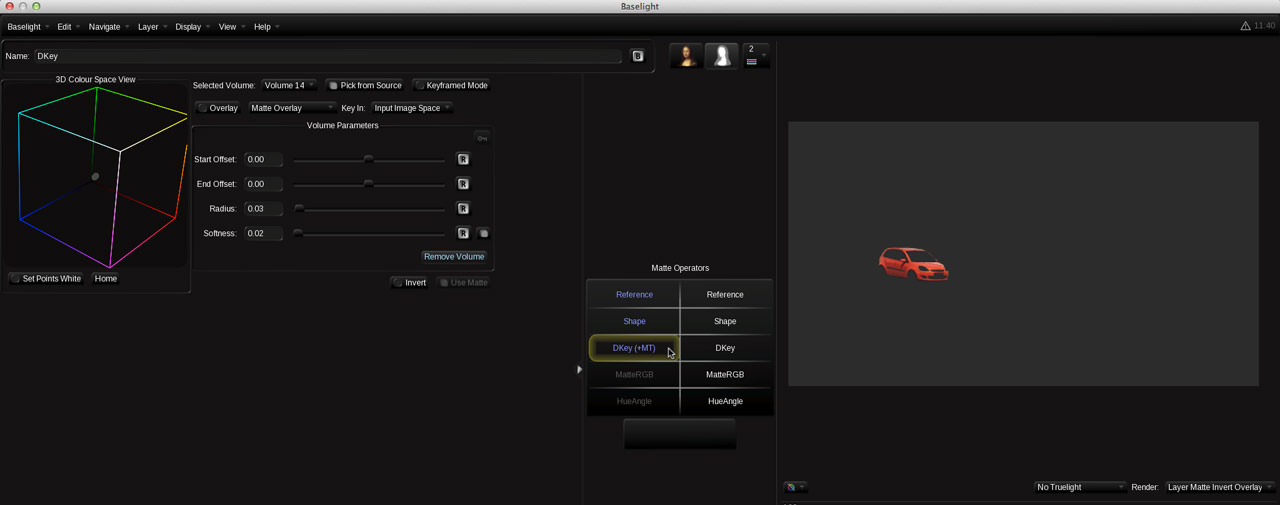1280x505 pixels.
Task: Enable Keyframed Mode
Action: [x=451, y=85]
